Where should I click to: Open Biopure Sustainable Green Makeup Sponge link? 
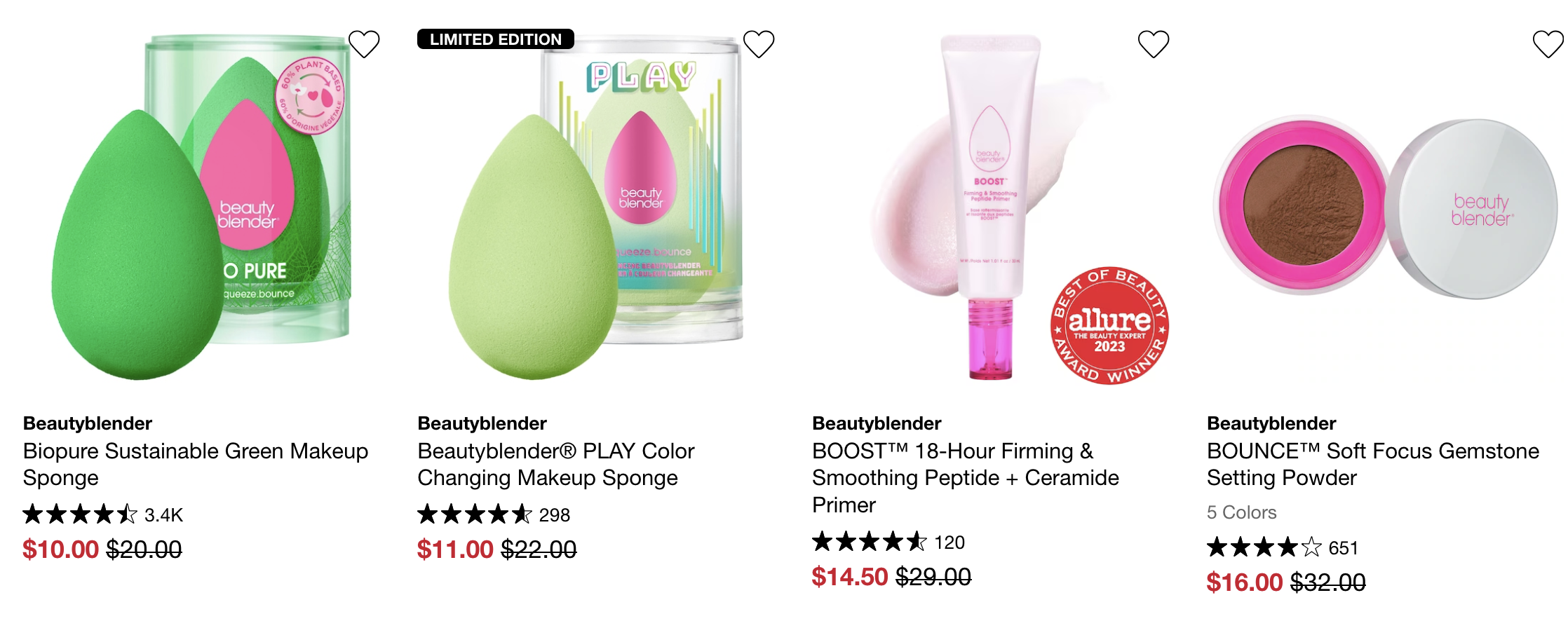click(x=196, y=464)
